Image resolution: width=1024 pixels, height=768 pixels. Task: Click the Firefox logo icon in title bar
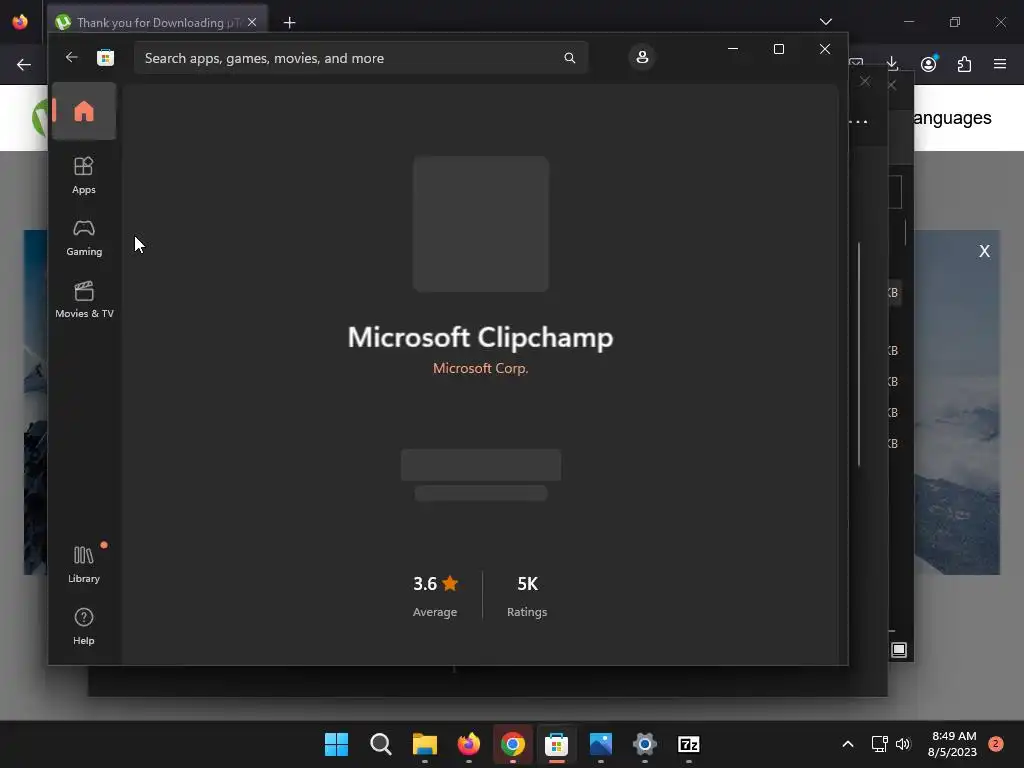[20, 22]
